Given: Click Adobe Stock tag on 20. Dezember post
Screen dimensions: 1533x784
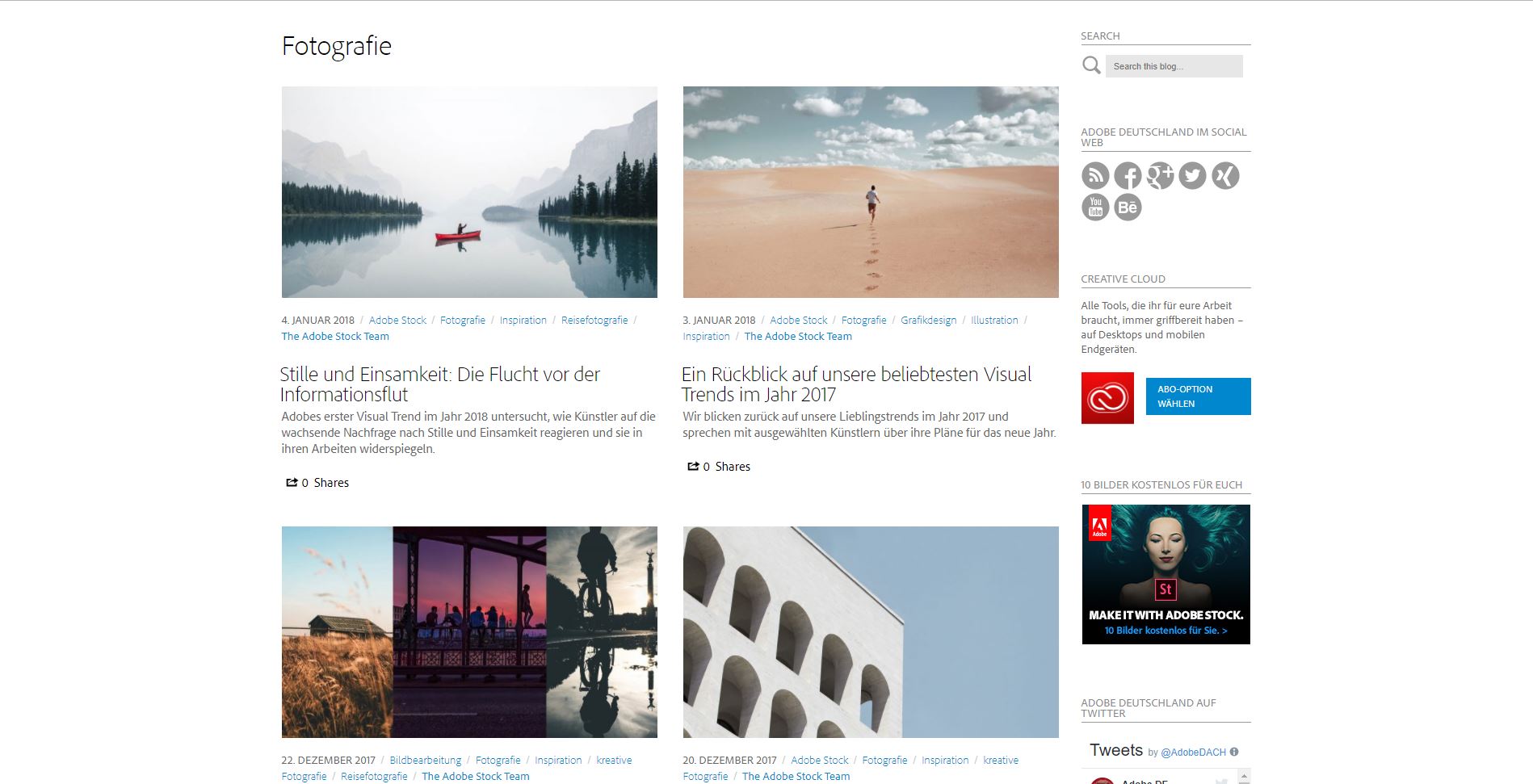Looking at the screenshot, I should 820,760.
